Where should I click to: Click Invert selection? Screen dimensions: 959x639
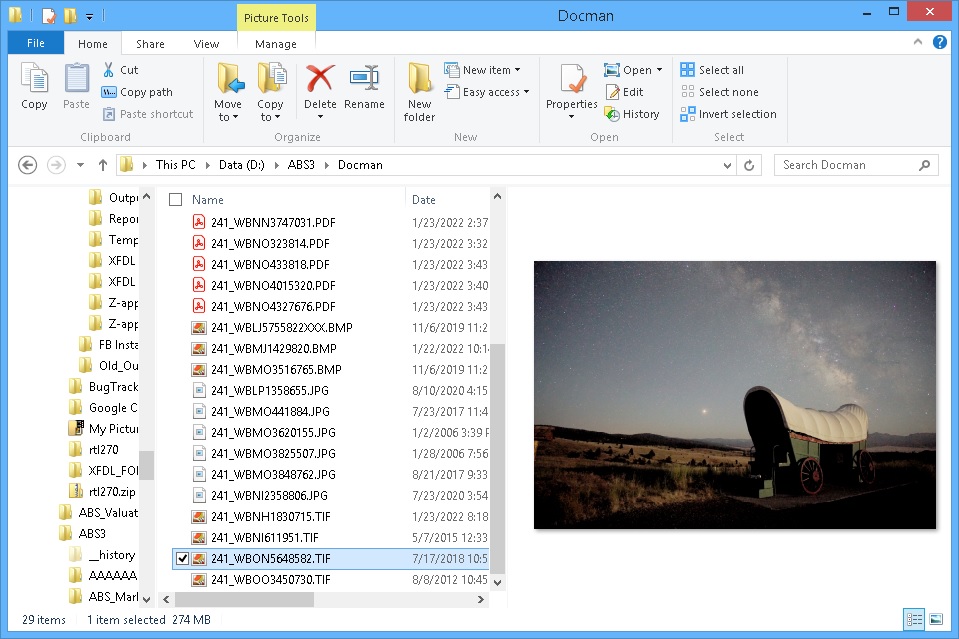point(728,114)
